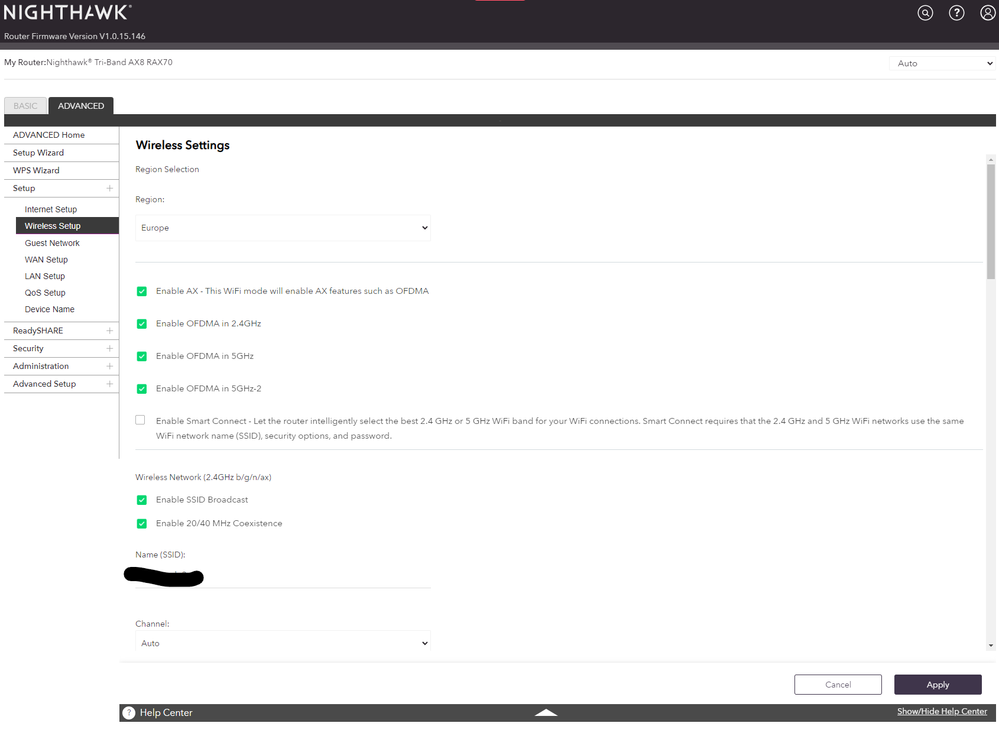Click the Help Center label
The image size is (999, 729).
coord(166,712)
